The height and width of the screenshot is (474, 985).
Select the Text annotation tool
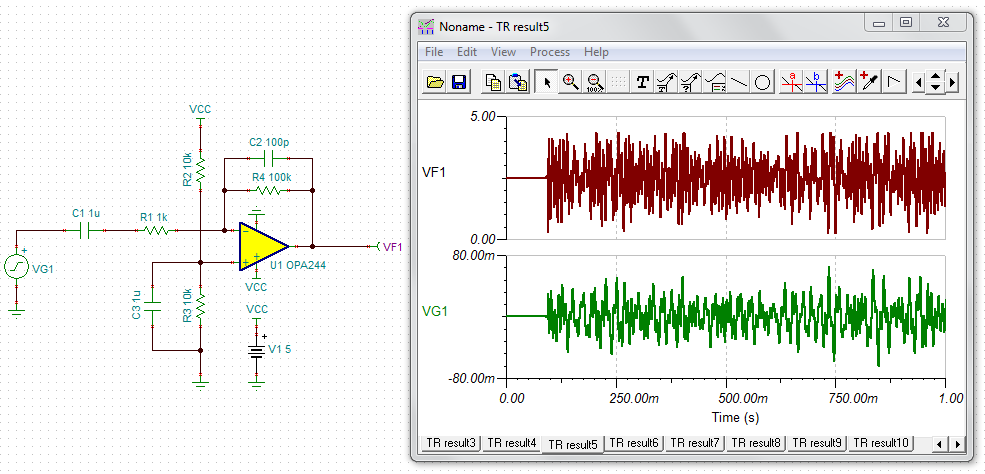click(642, 82)
